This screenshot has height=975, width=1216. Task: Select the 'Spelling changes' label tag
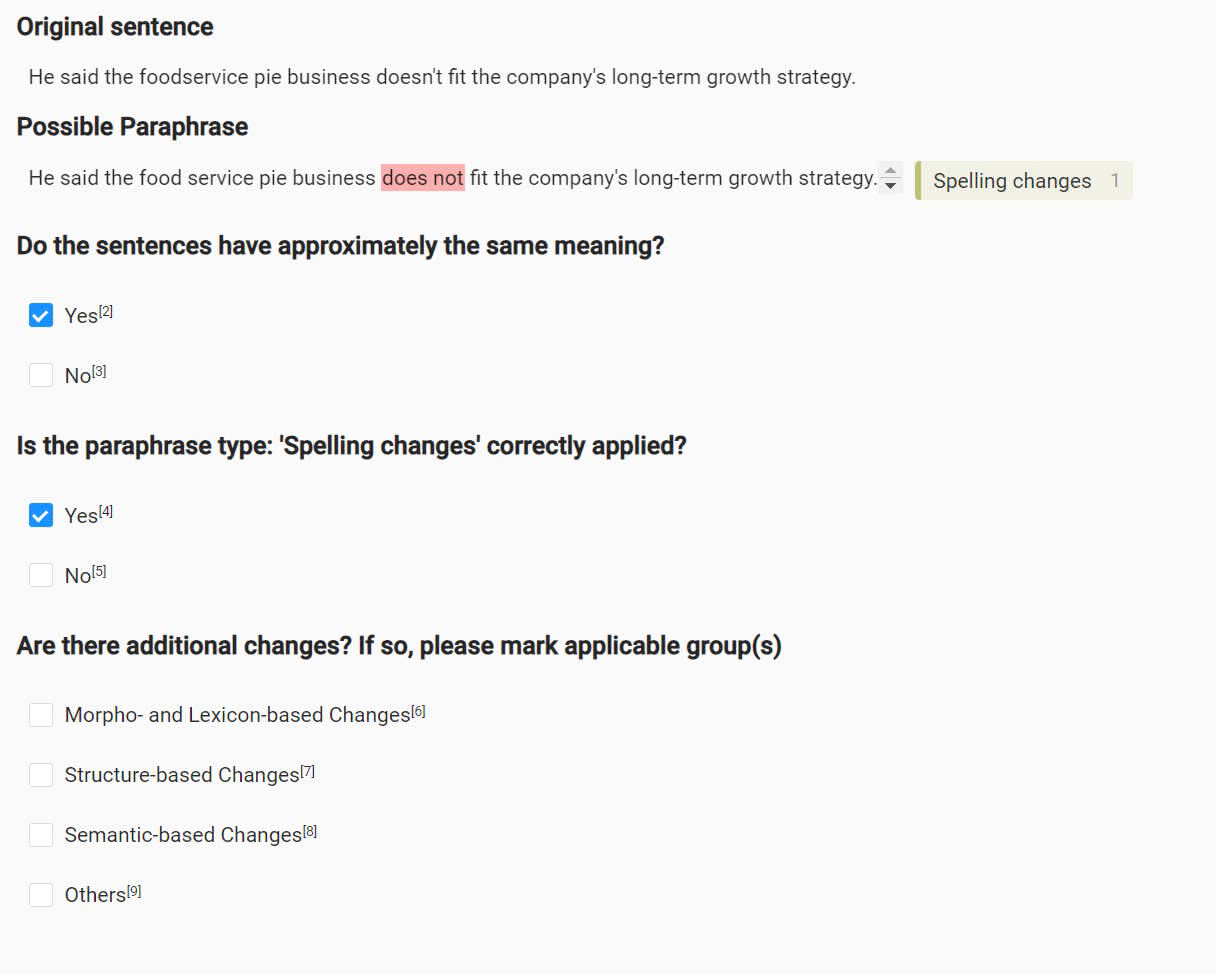pos(1011,181)
